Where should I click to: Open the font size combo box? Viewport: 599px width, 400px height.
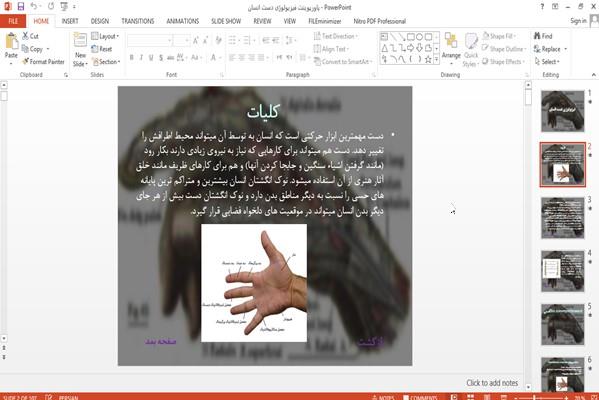tap(181, 40)
